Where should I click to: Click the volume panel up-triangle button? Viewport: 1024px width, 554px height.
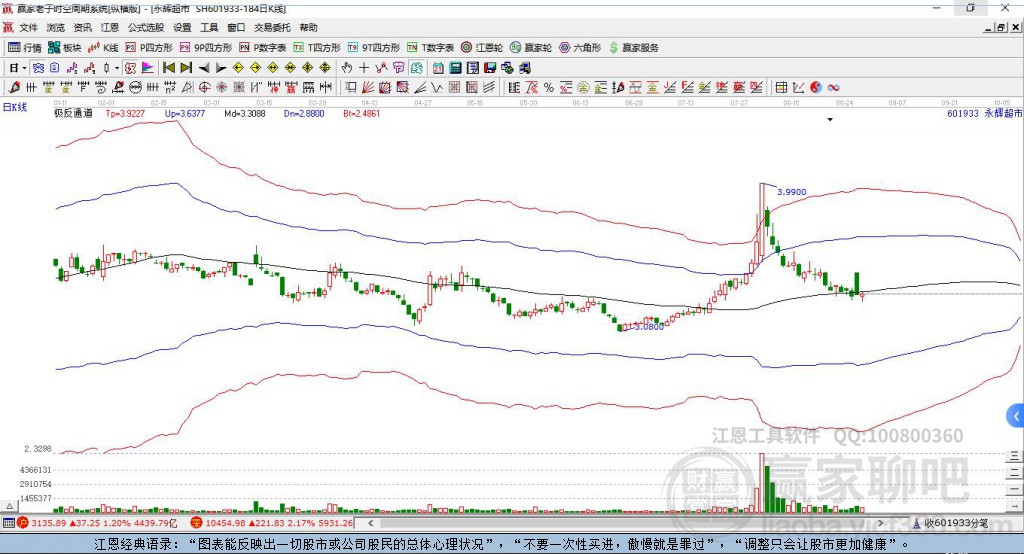pos(9,506)
